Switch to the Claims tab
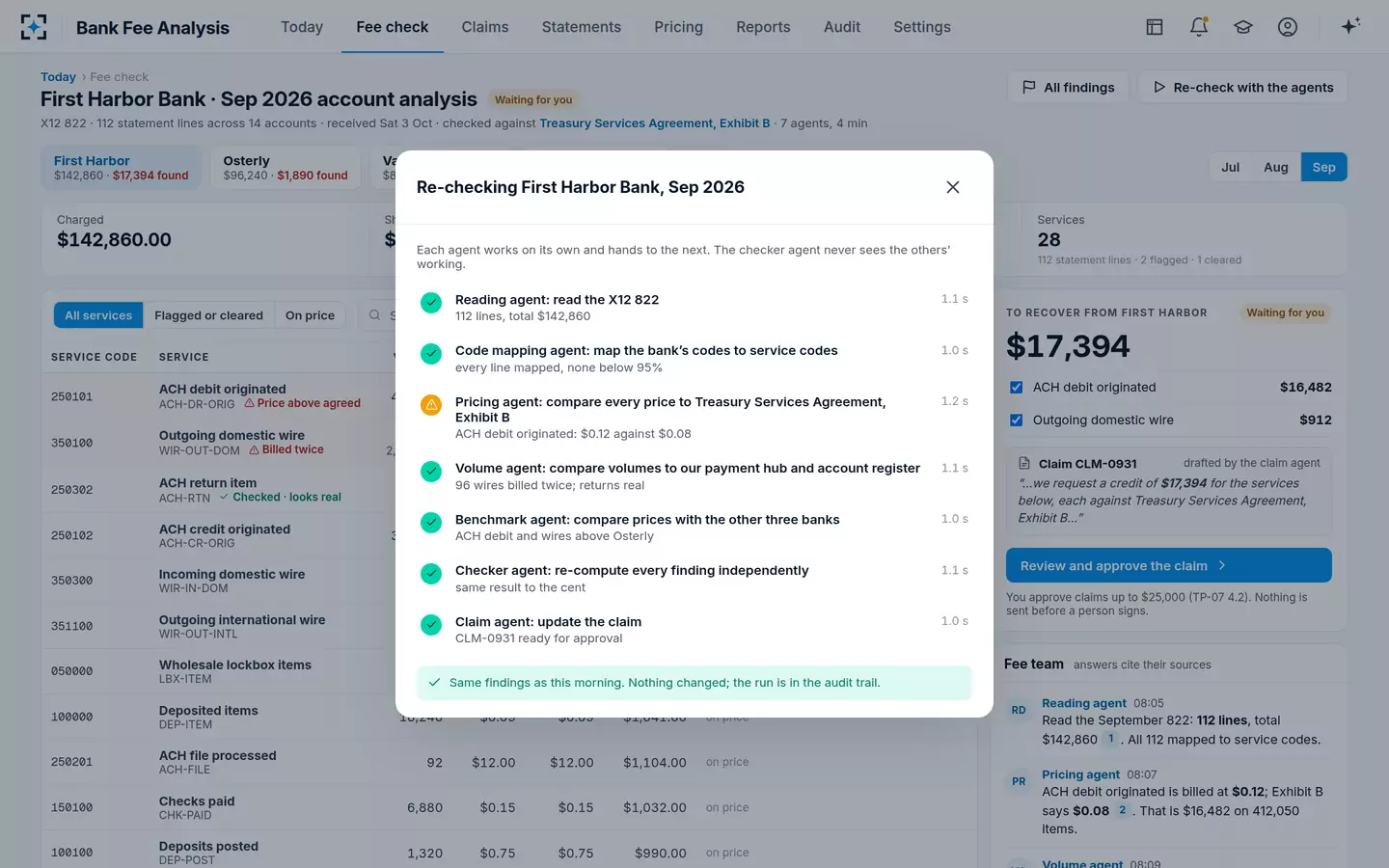The height and width of the screenshot is (868, 1389). tap(485, 27)
